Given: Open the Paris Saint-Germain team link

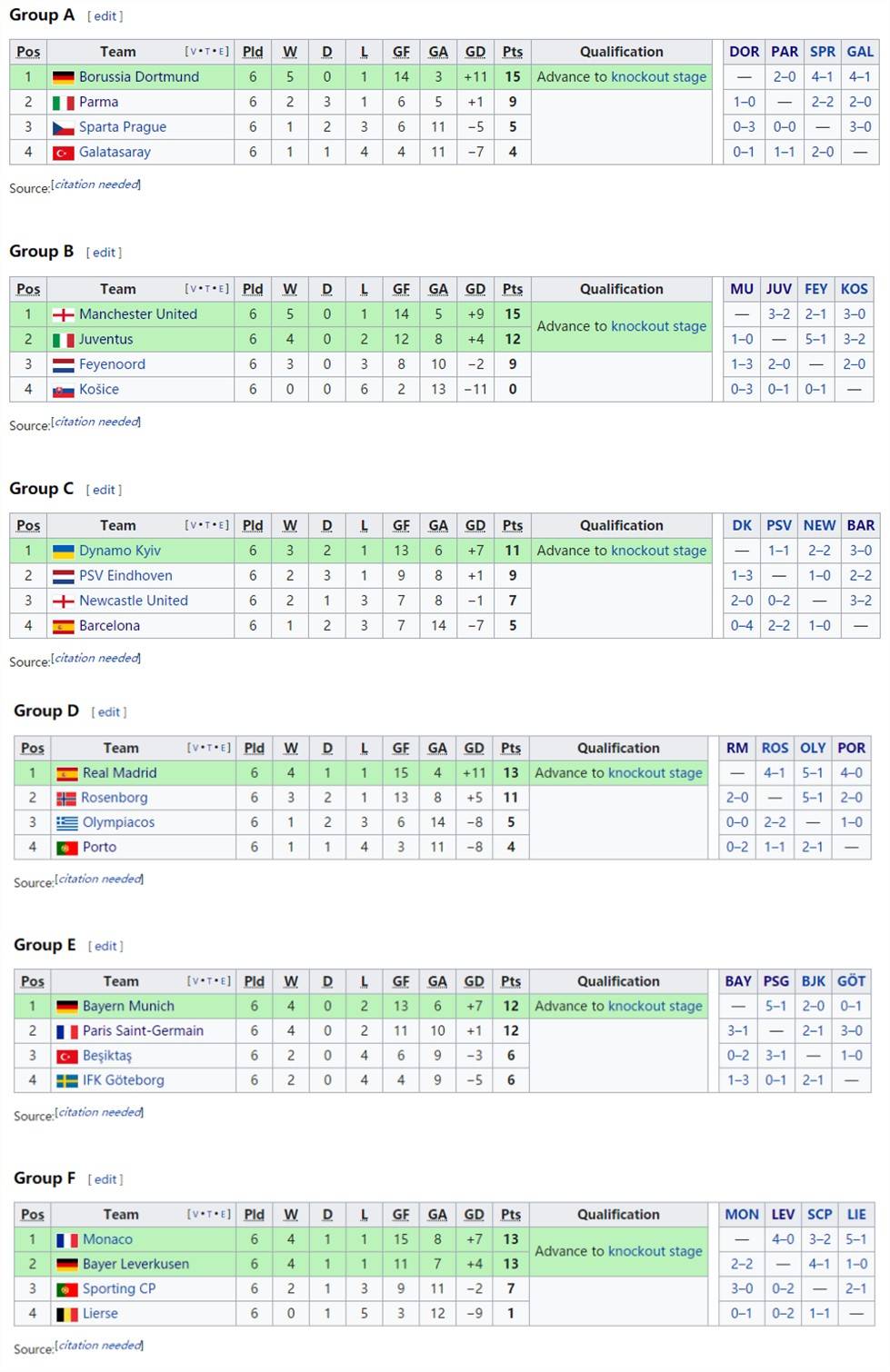Looking at the screenshot, I should 143,1031.
